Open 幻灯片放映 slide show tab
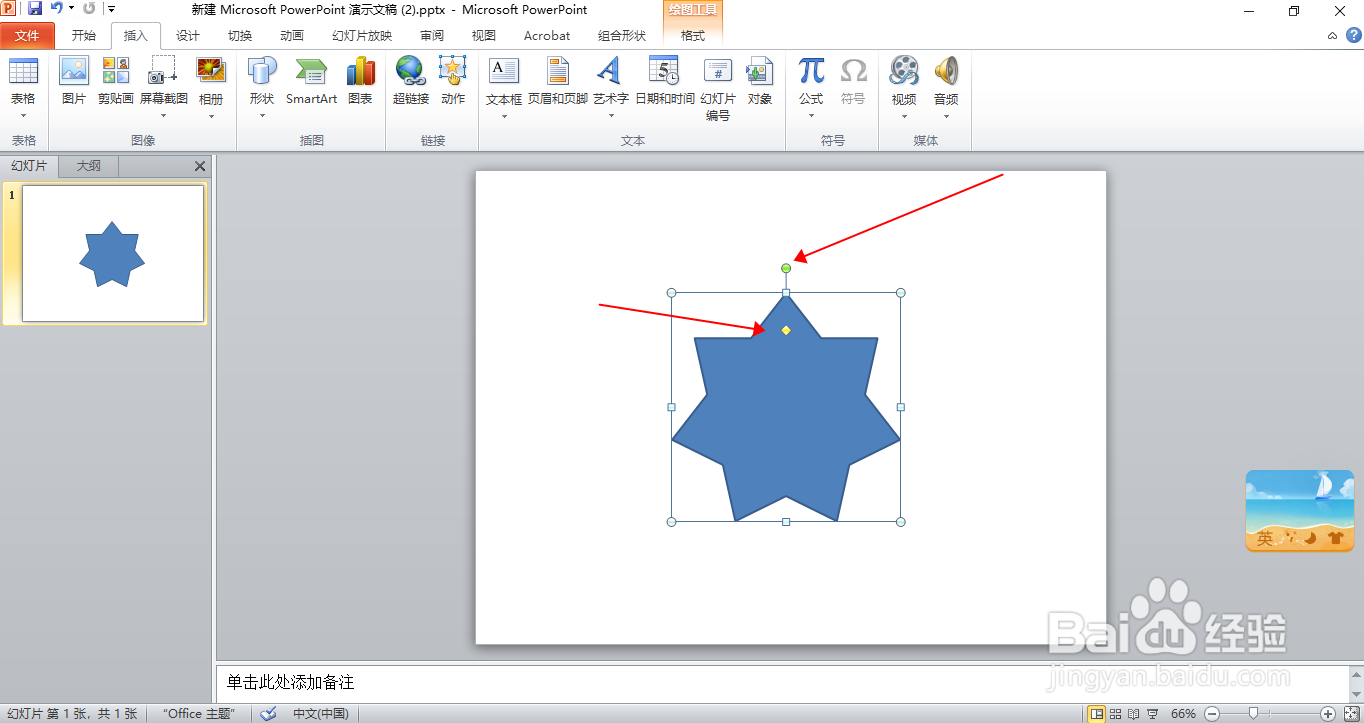1364x723 pixels. pyautogui.click(x=362, y=36)
